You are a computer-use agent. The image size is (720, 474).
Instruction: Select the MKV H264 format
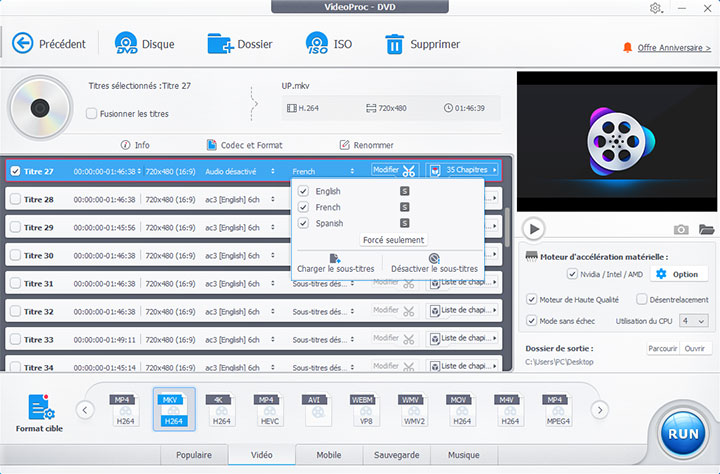pyautogui.click(x=174, y=409)
